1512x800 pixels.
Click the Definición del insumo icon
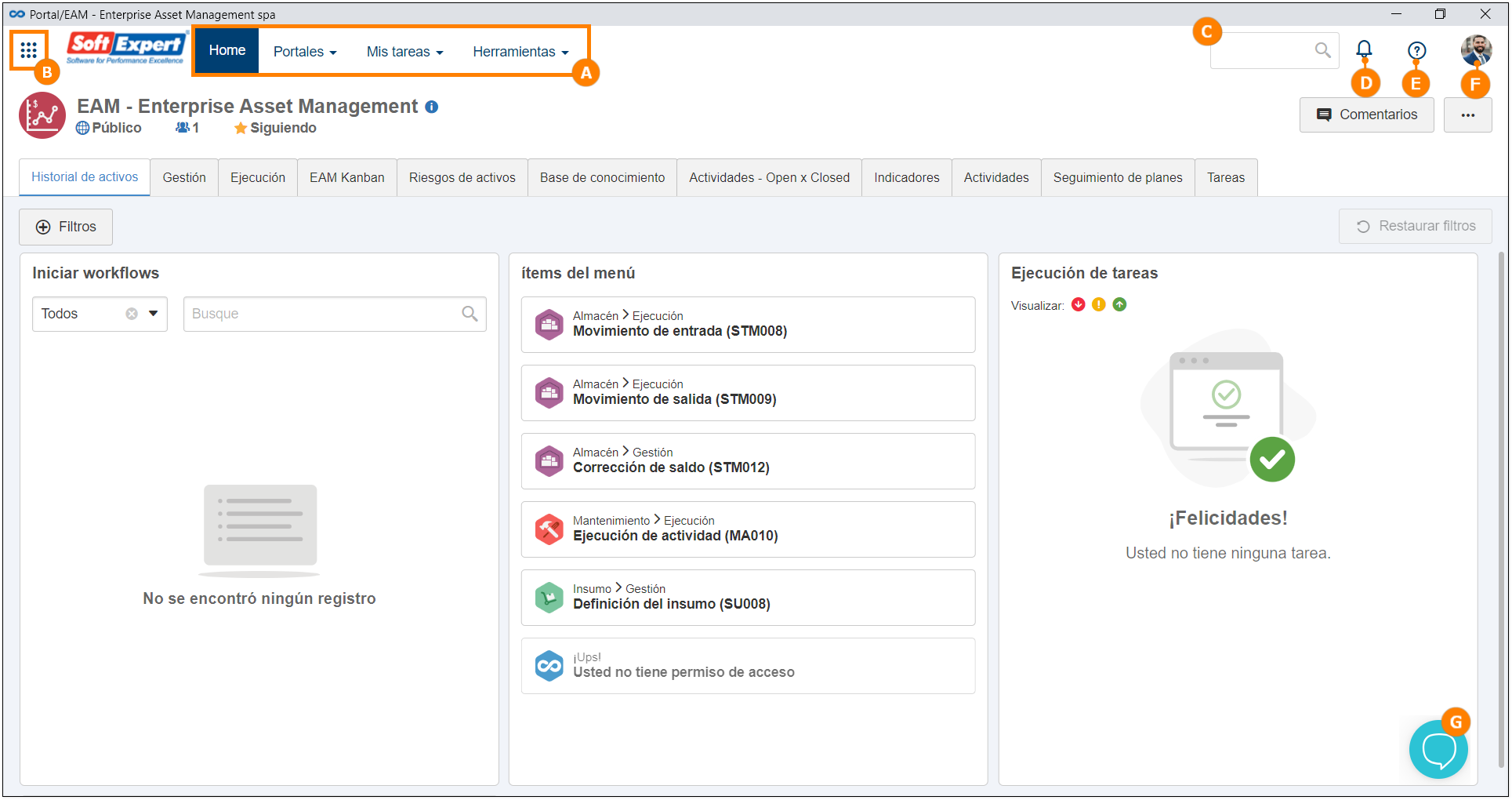point(549,597)
